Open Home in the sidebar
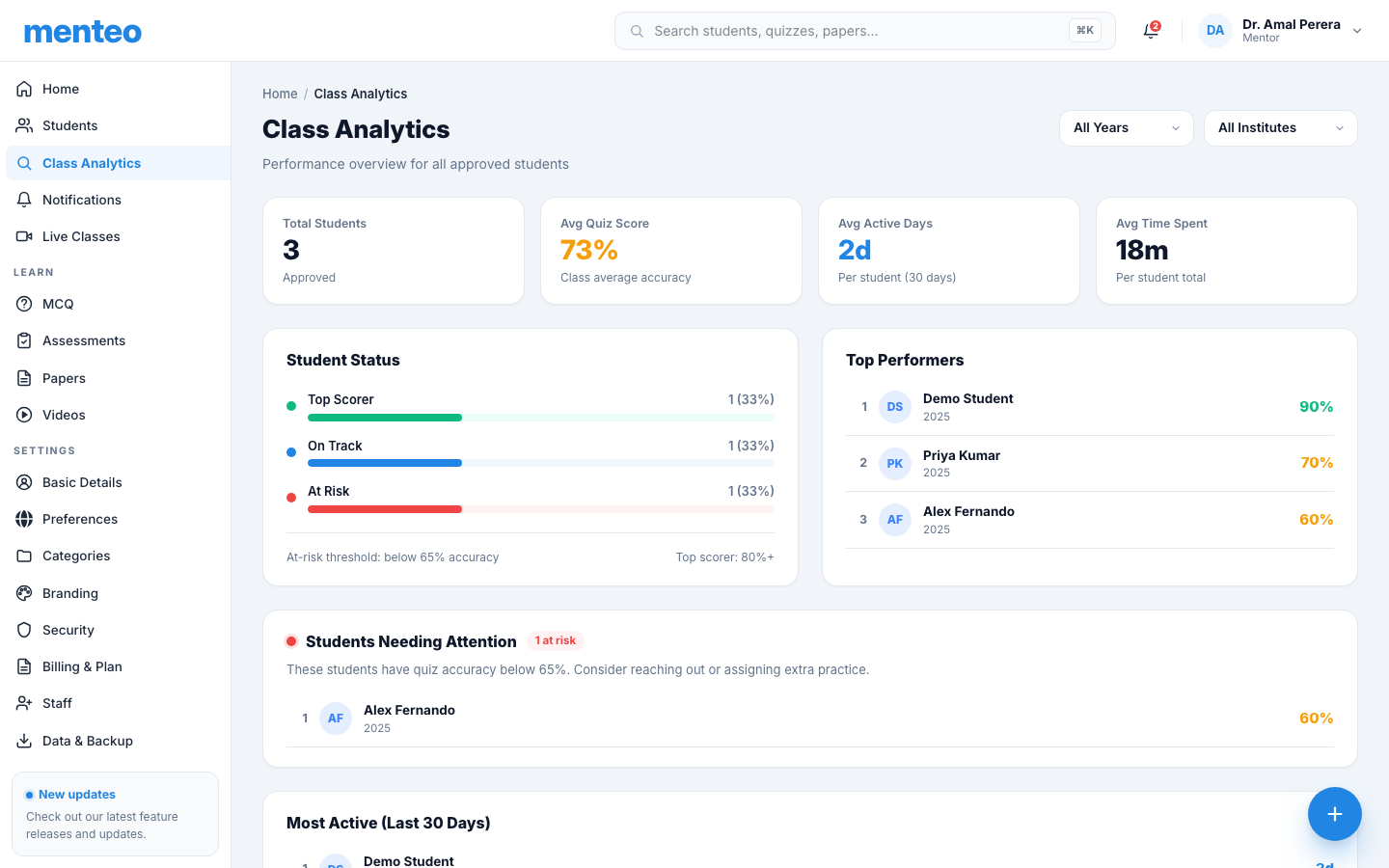1389x868 pixels. (x=118, y=89)
